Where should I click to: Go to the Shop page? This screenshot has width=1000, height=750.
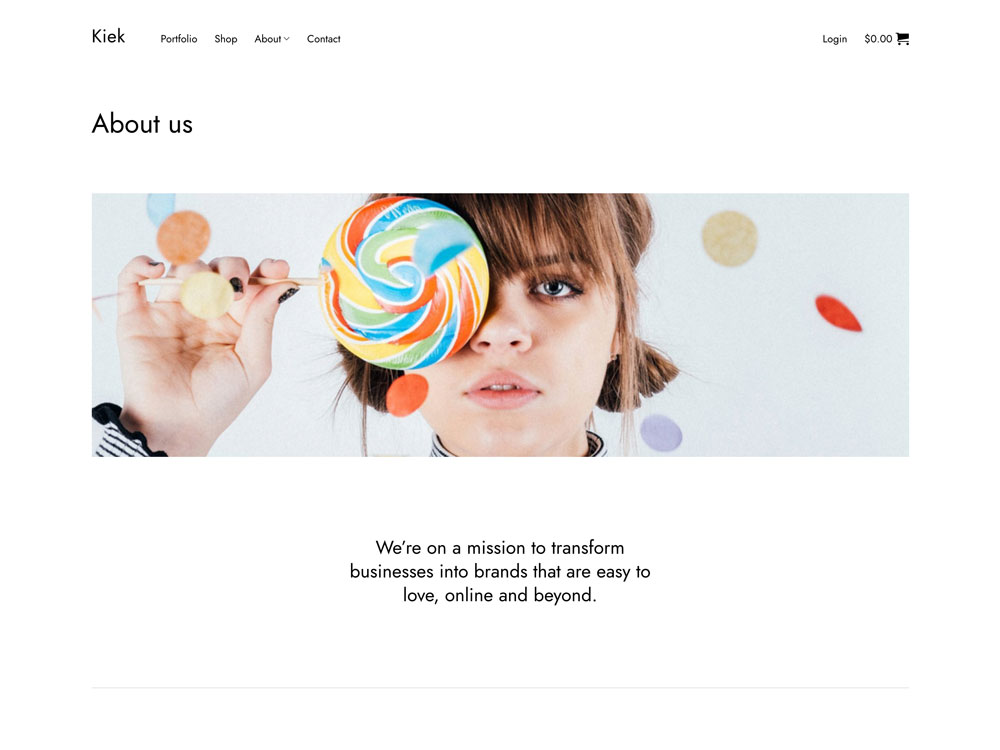[x=226, y=39]
